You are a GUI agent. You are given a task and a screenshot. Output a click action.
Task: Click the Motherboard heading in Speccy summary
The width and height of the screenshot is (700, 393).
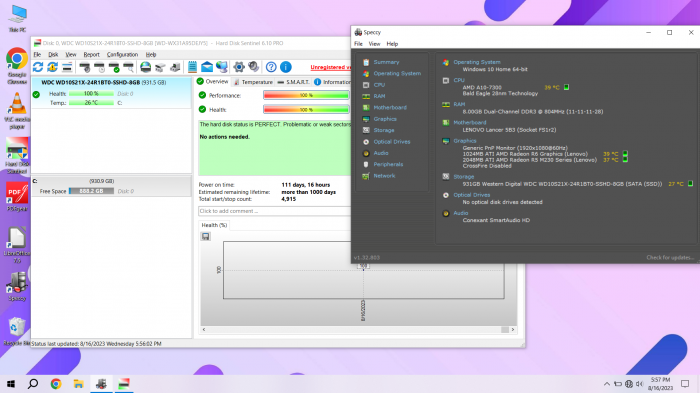[x=470, y=122]
